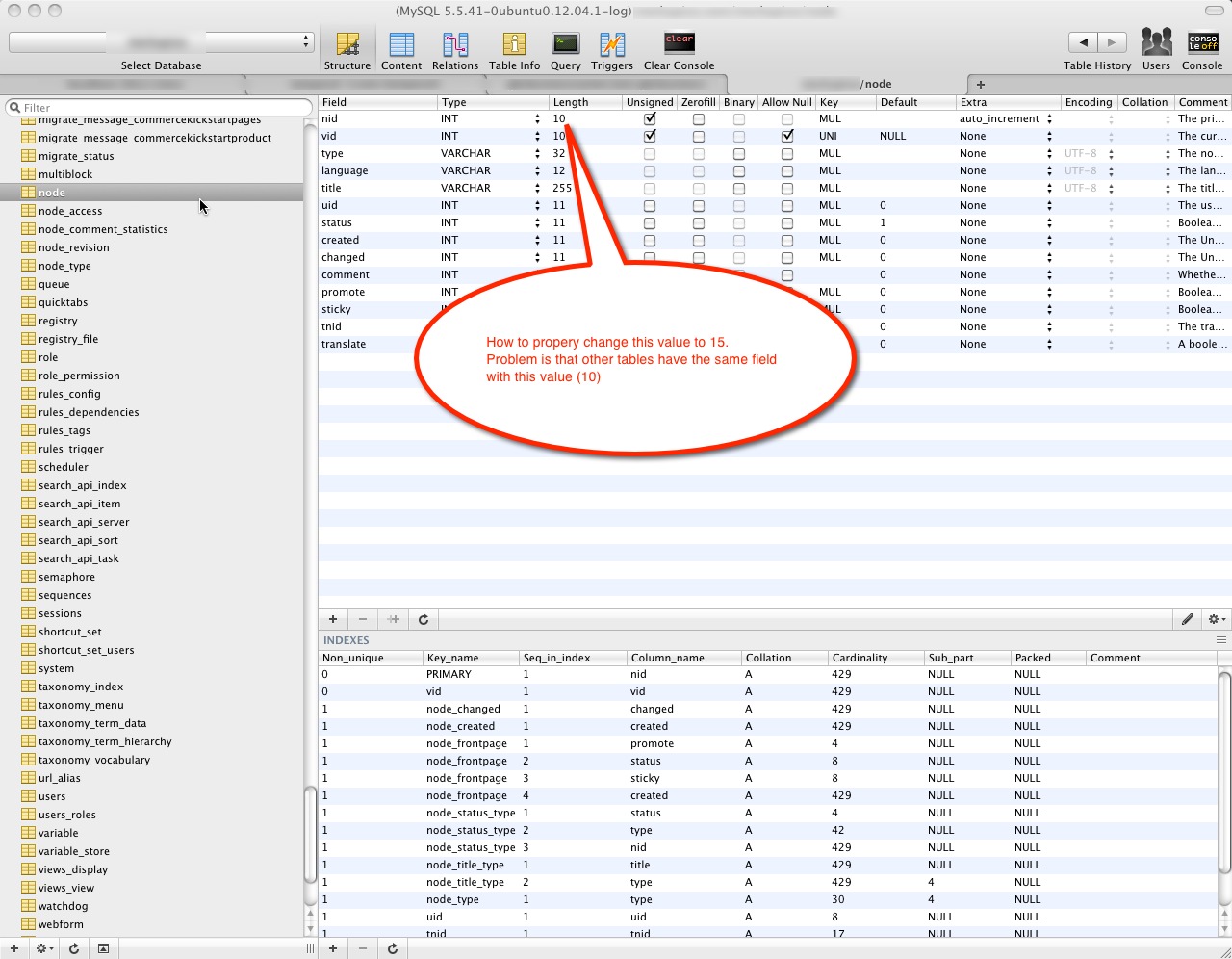Click the sidebar table list scrollbar
This screenshot has height=959, width=1232.
click(310, 835)
